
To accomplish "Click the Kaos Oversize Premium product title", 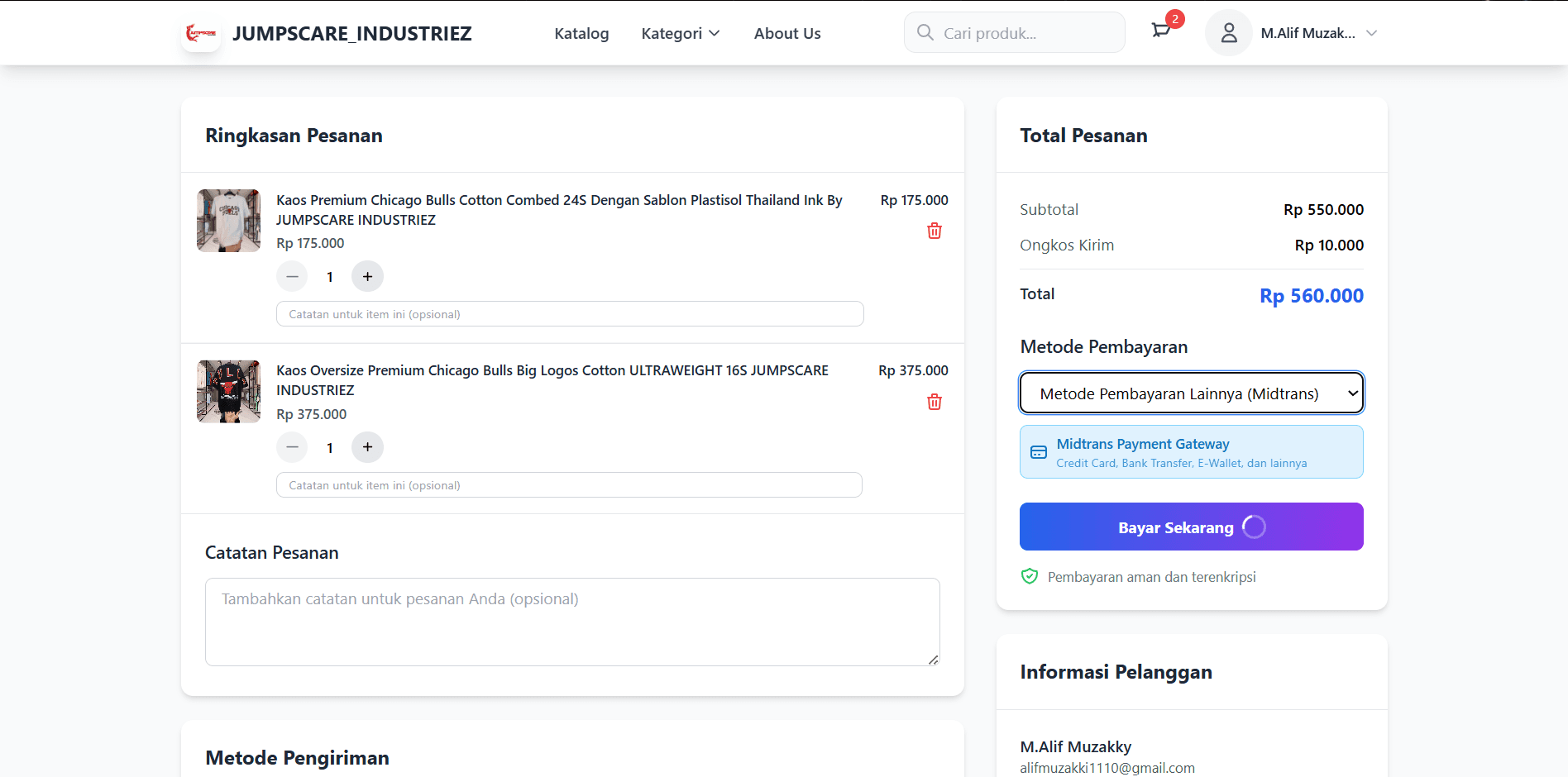I will [552, 380].
